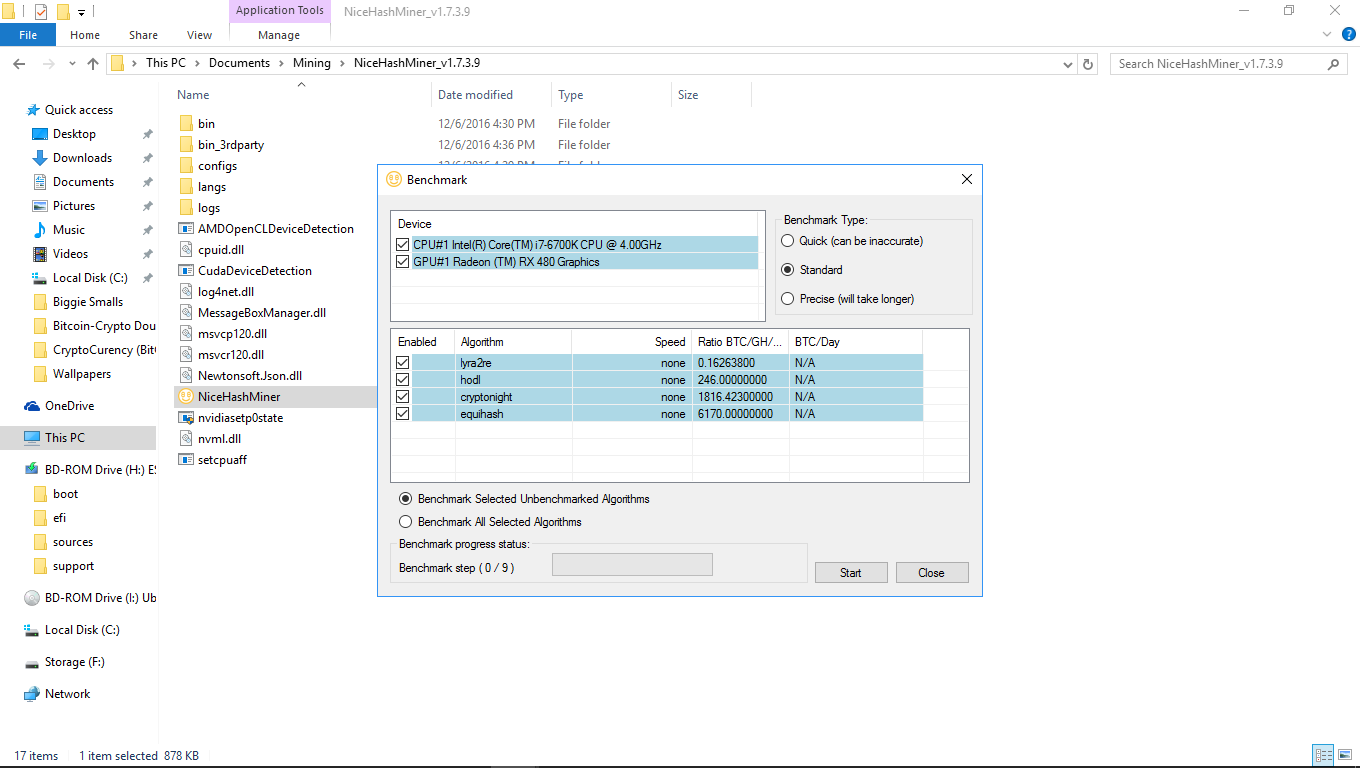
Task: Open Music from the sidebar icon
Action: tap(40, 230)
